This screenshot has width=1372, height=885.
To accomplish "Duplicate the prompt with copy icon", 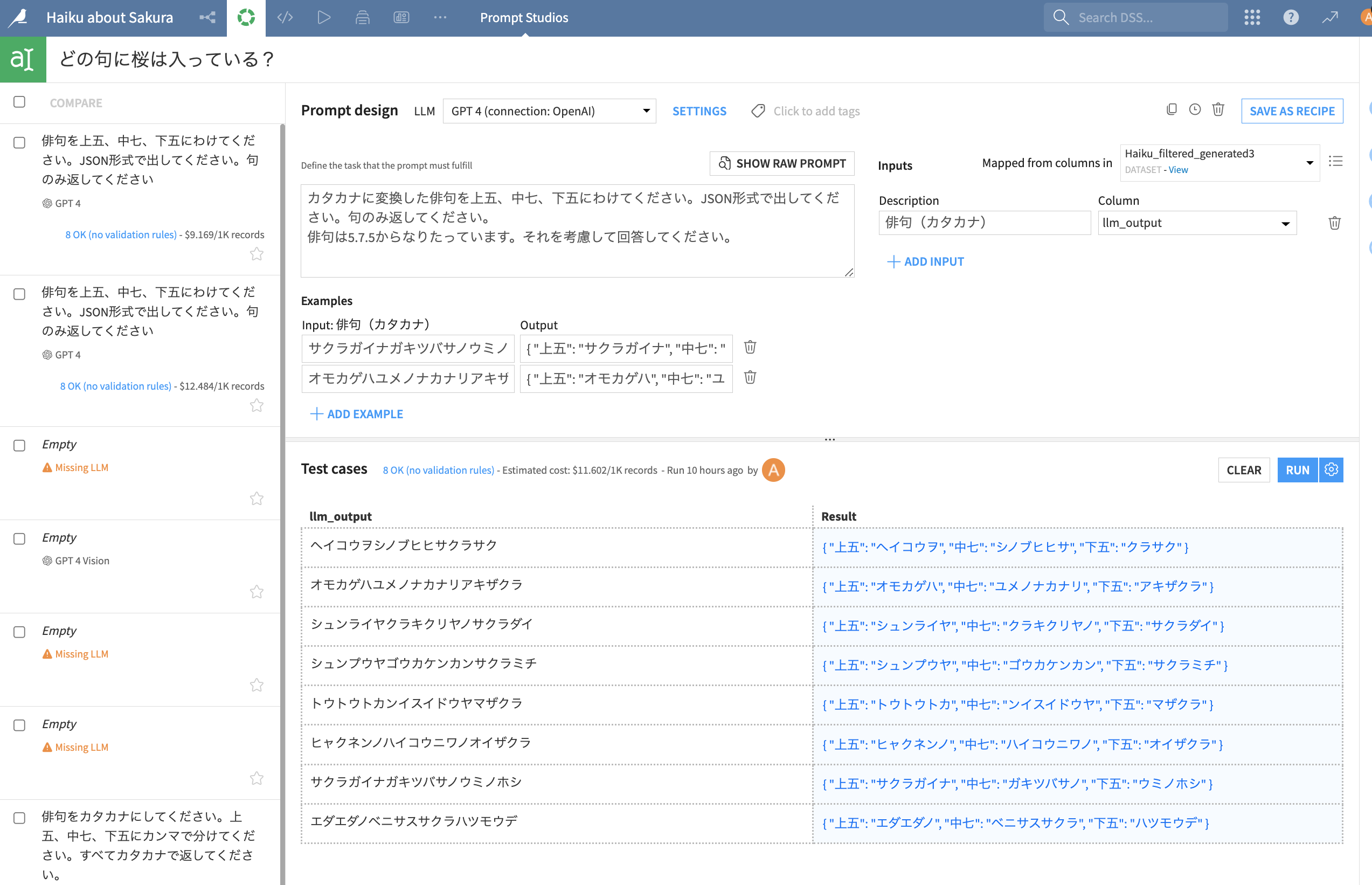I will [1172, 109].
